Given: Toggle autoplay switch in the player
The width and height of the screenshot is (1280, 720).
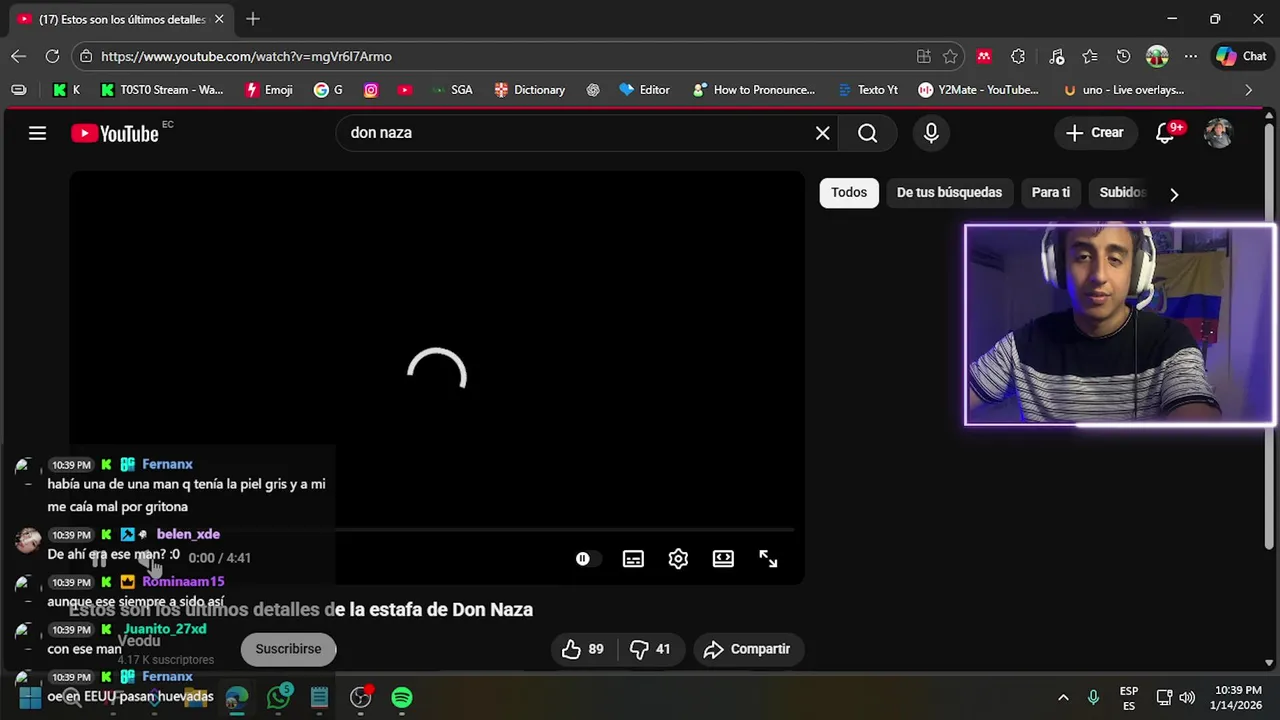Looking at the screenshot, I should [x=586, y=559].
